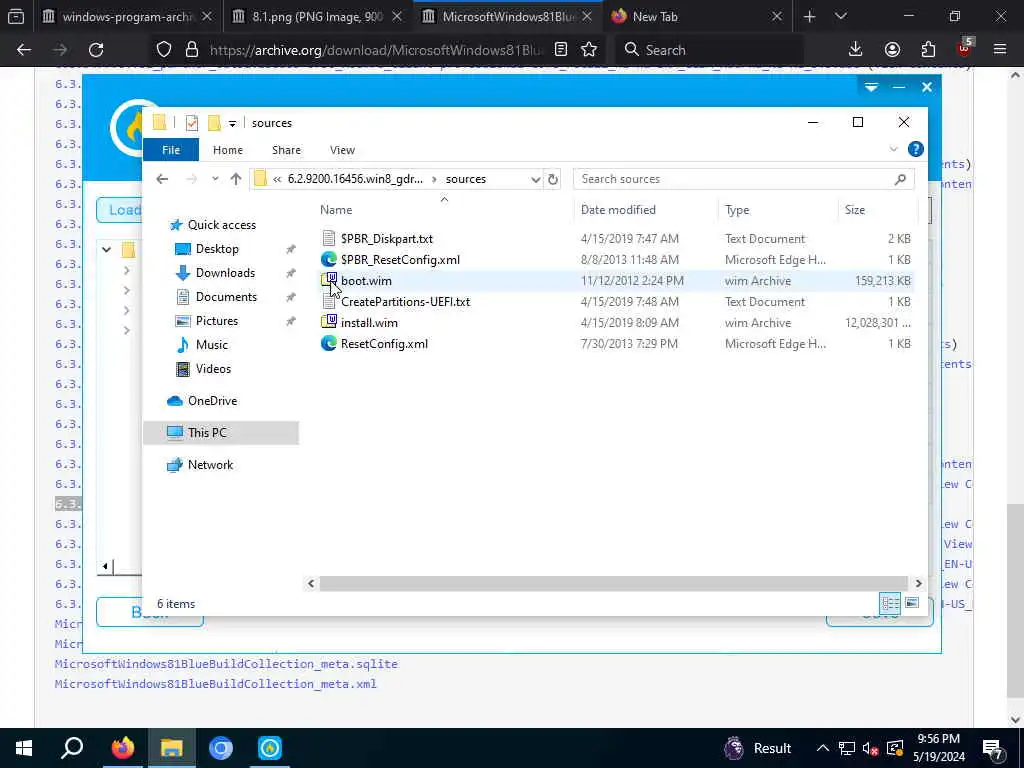1024x768 pixels.
Task: Open Pictures in the navigation pane
Action: (217, 321)
